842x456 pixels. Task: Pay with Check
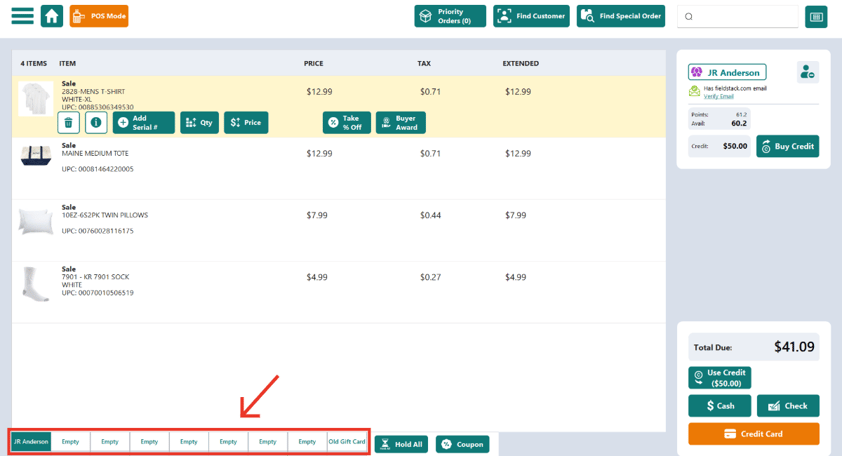[x=788, y=406]
